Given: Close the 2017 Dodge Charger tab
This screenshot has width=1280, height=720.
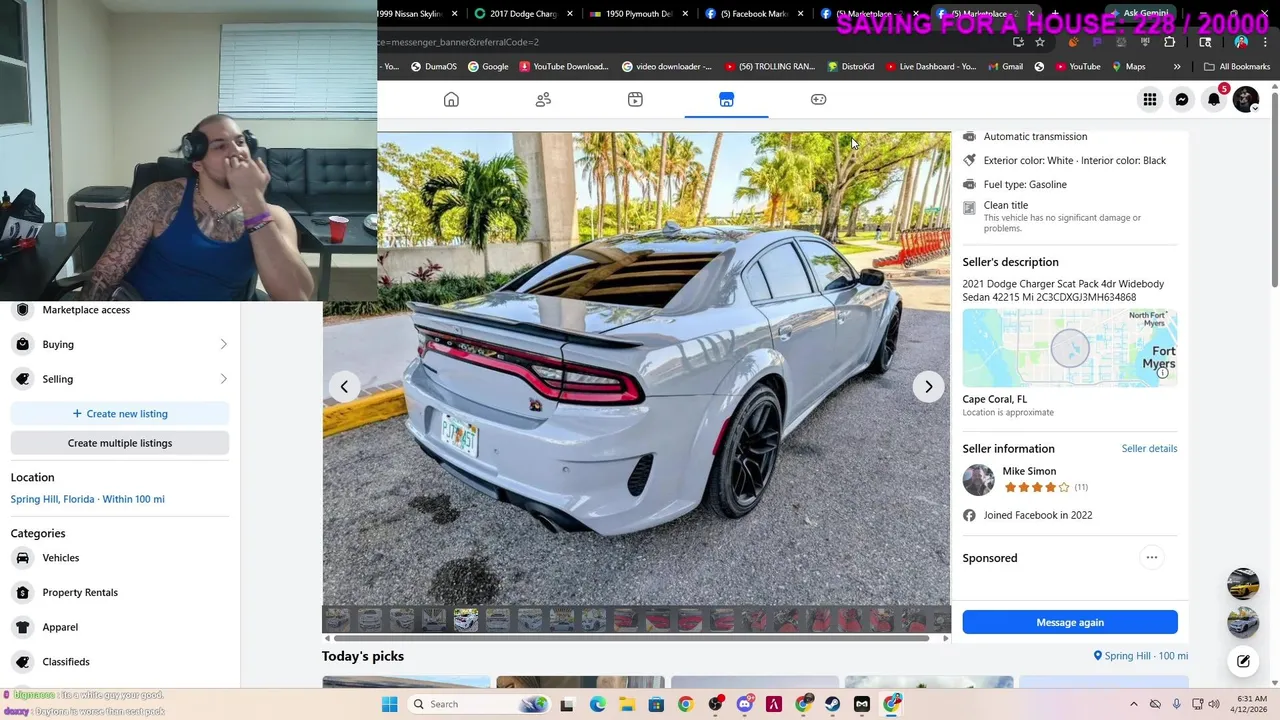Looking at the screenshot, I should click(x=570, y=14).
